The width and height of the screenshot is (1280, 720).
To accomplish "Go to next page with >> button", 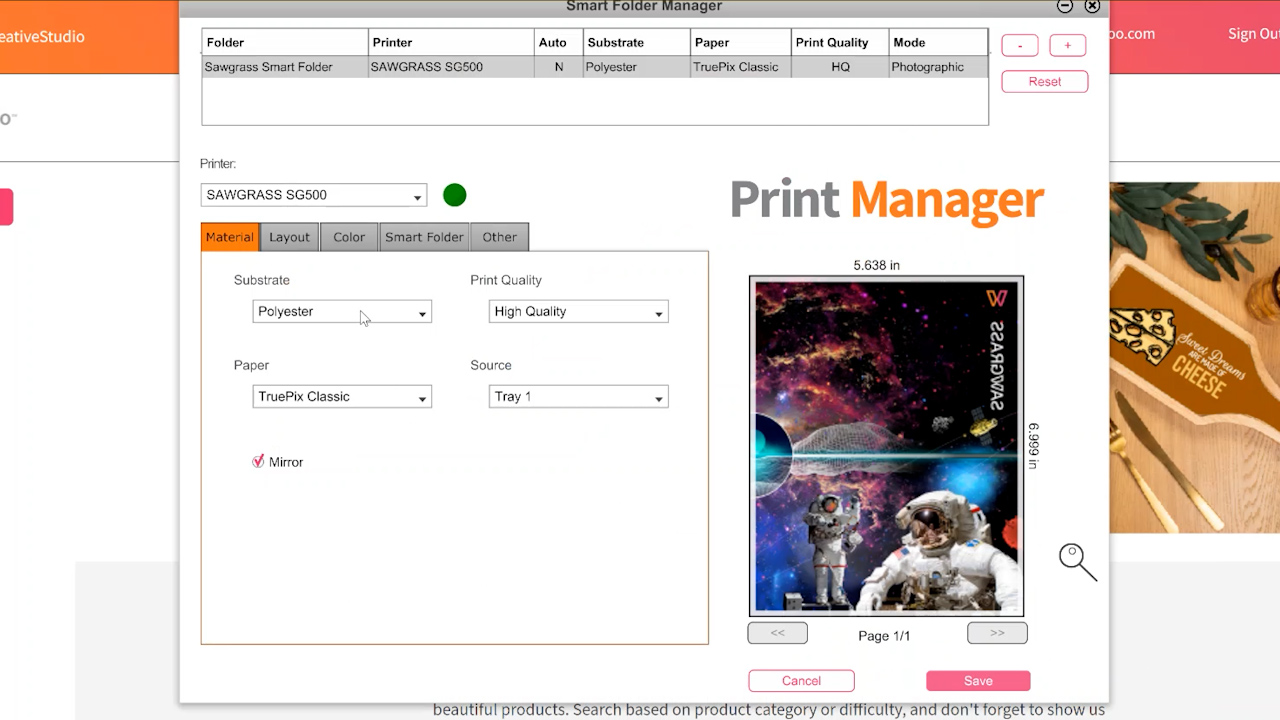I will pos(997,633).
